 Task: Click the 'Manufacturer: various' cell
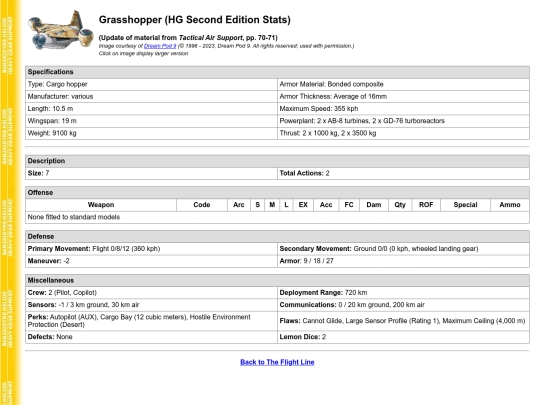(151, 96)
